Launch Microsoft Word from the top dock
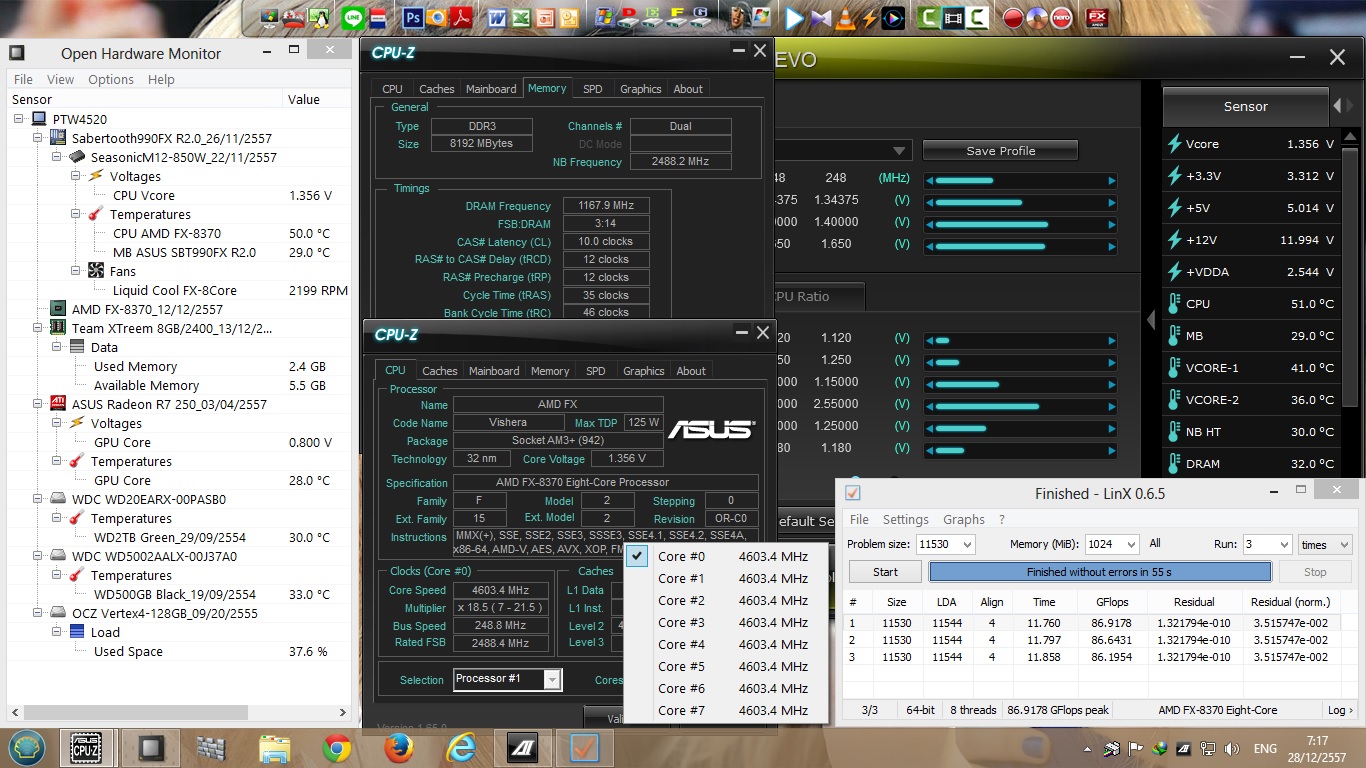 click(497, 18)
